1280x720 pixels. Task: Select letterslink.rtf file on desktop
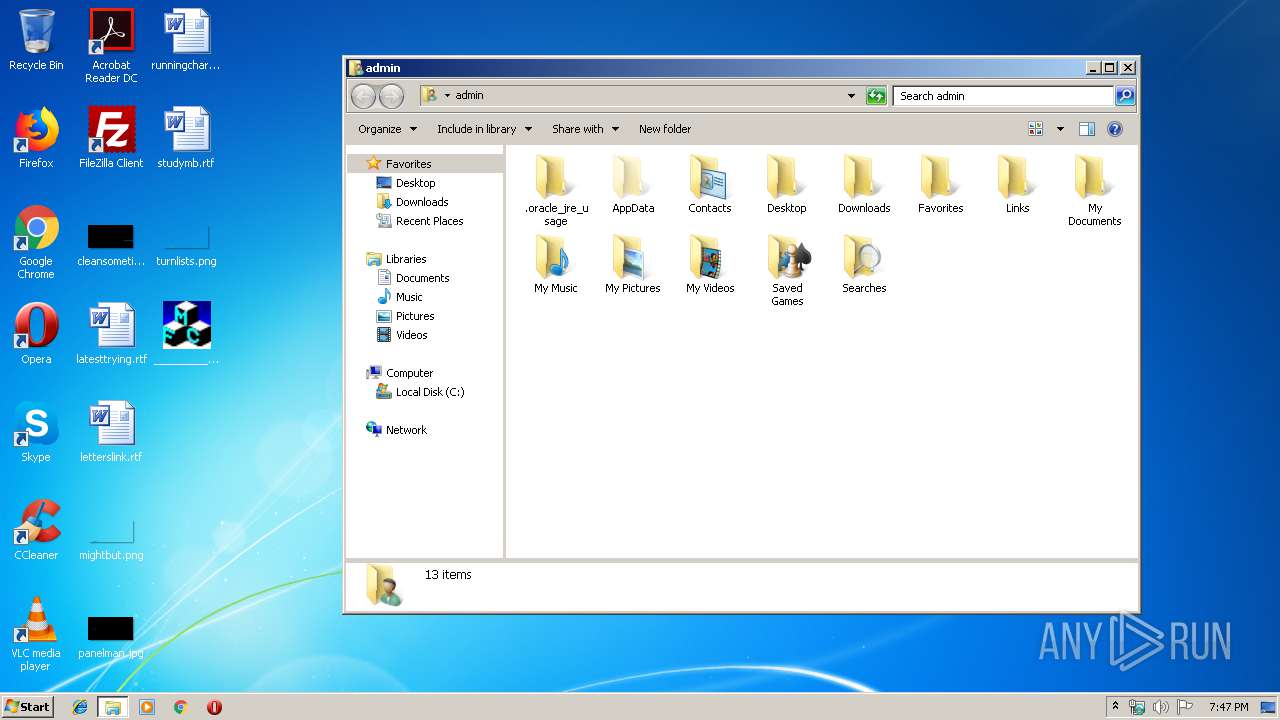click(x=111, y=432)
